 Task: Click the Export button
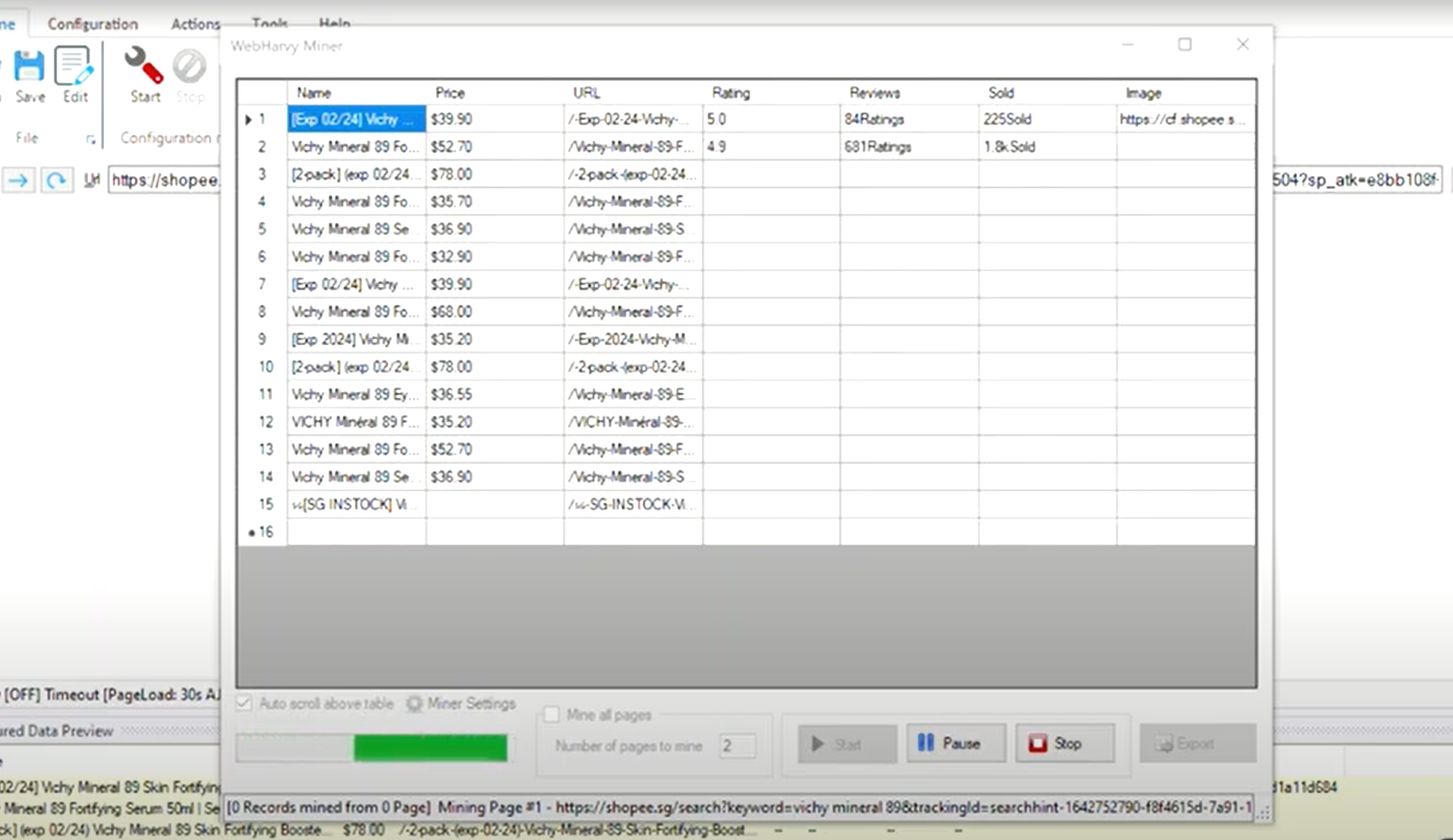(1197, 743)
